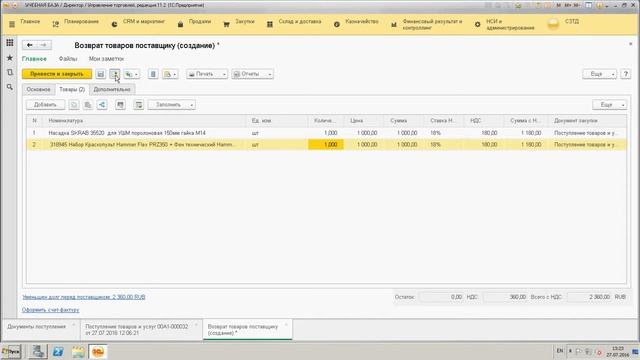
Task: Select the Насадка SKRAB 35520 row
Action: [x=327, y=133]
